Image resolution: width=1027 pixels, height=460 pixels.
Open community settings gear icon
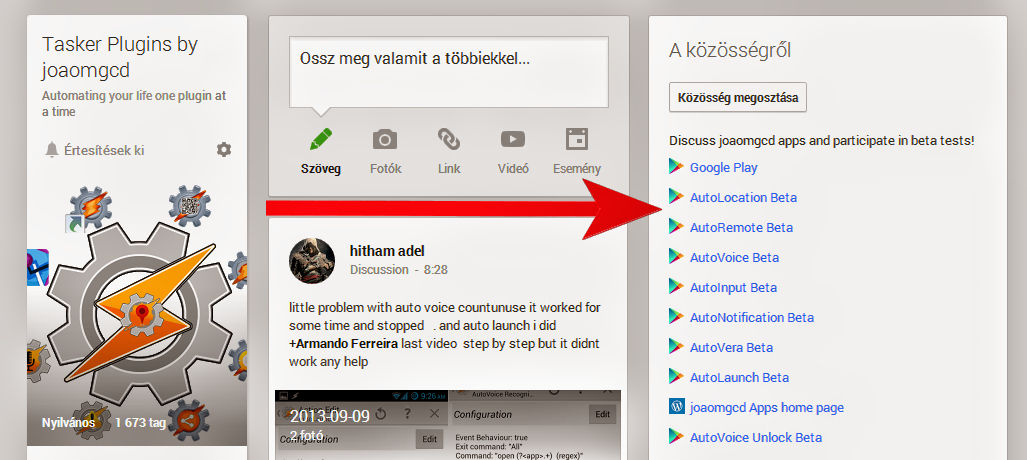(x=224, y=150)
